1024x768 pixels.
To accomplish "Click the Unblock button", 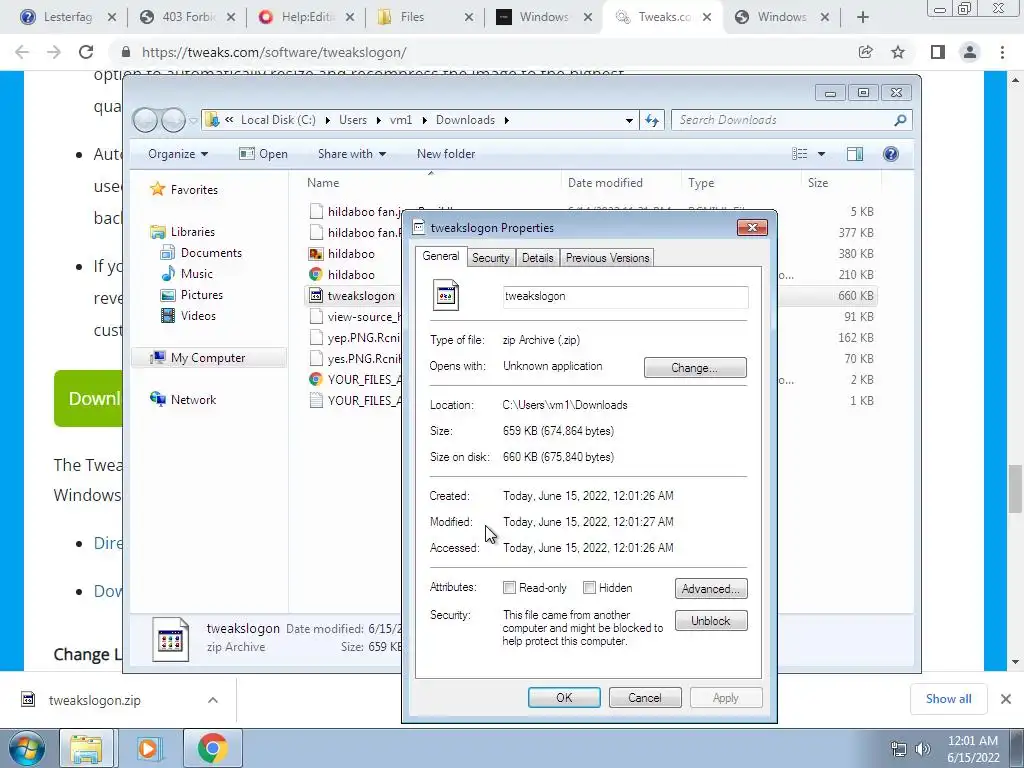I will [711, 621].
